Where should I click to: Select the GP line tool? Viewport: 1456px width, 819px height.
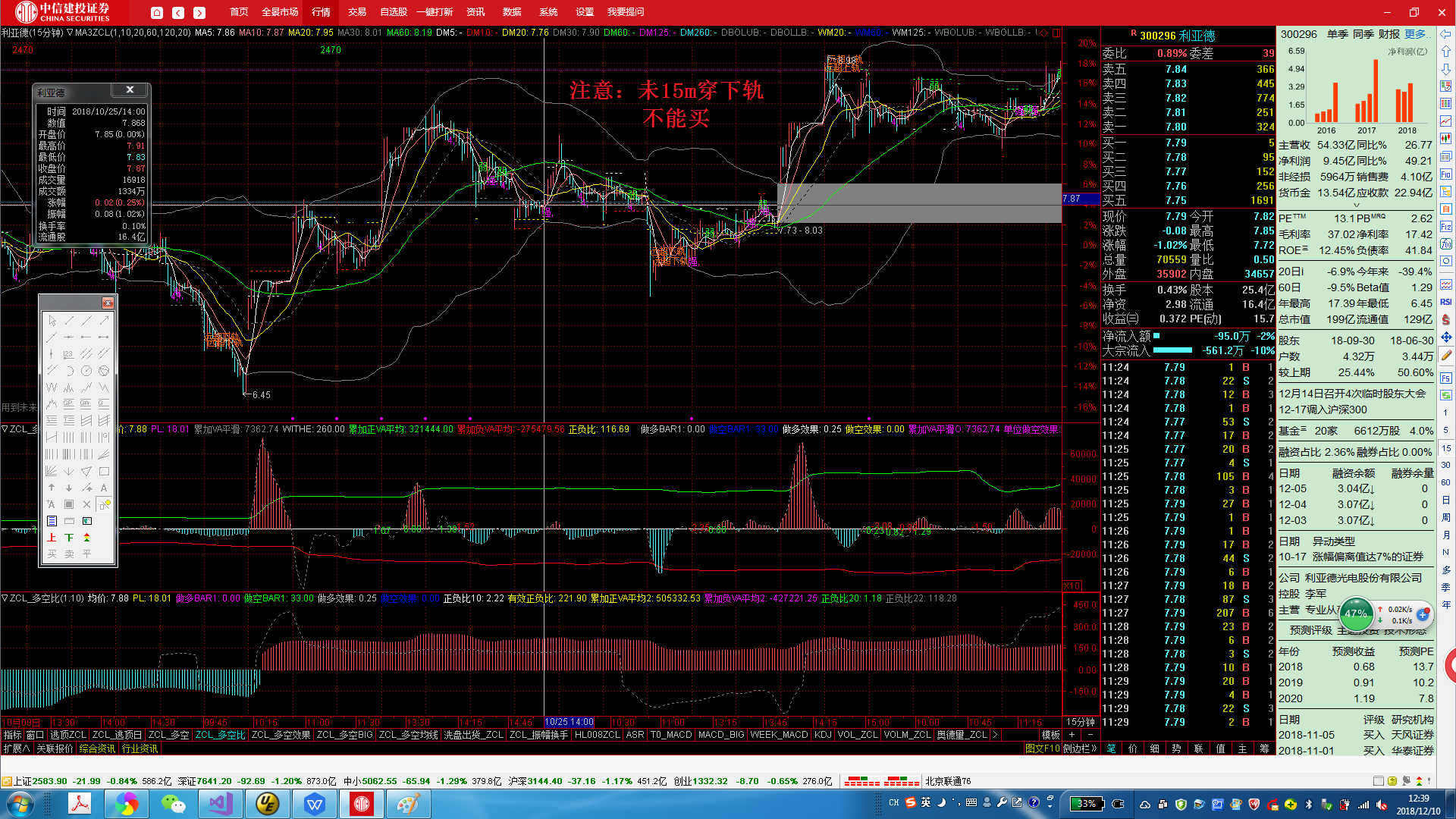(x=69, y=404)
